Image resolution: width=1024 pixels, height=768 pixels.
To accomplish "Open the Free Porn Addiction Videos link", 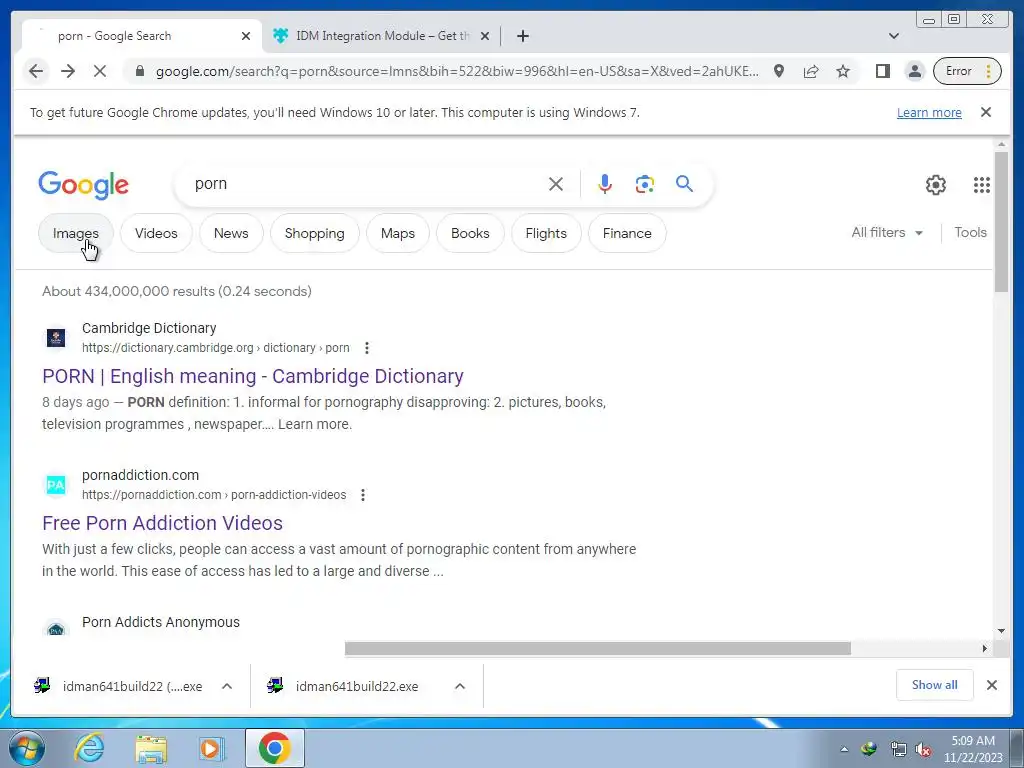I will tap(163, 523).
